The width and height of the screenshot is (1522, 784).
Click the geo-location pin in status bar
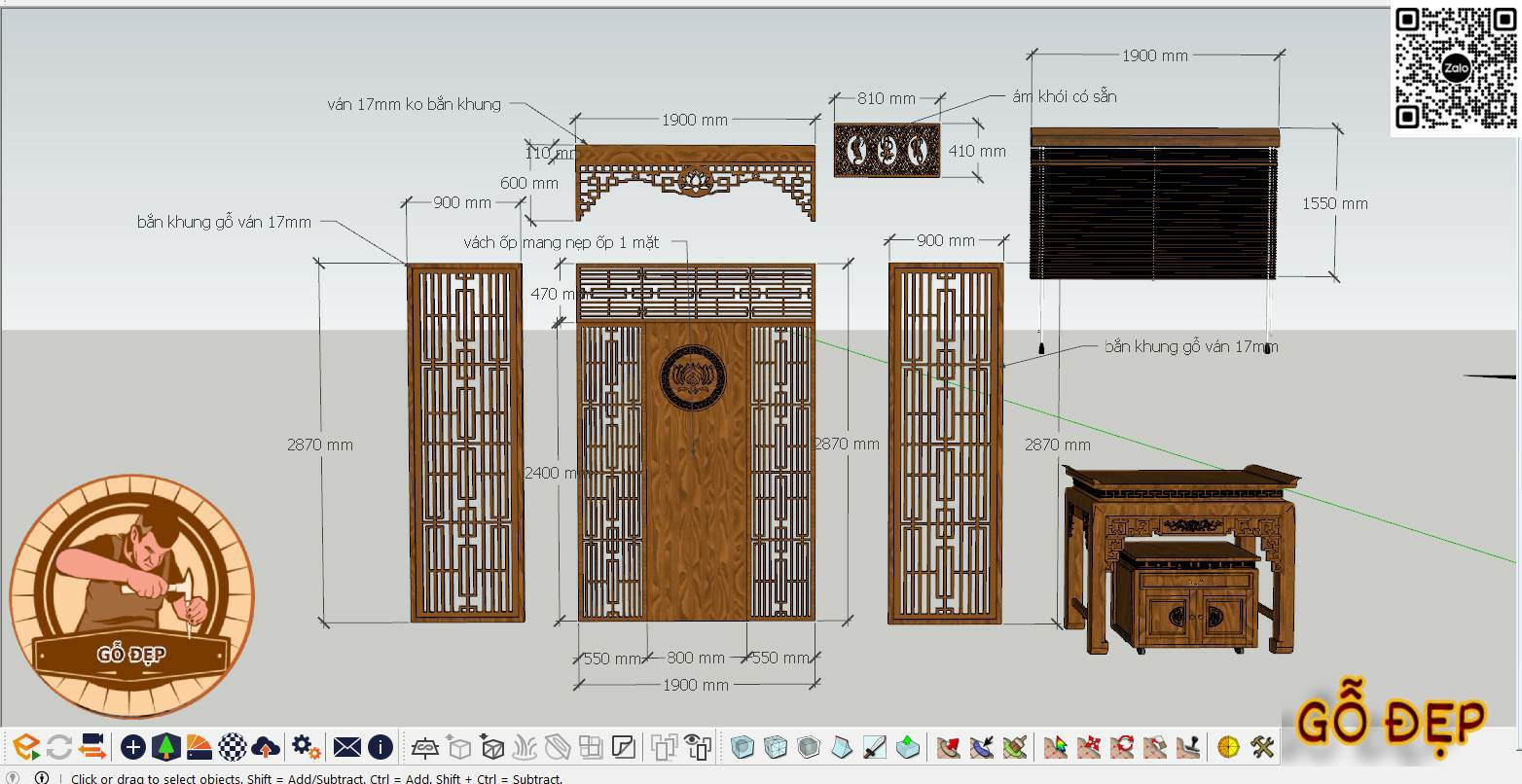click(13, 777)
